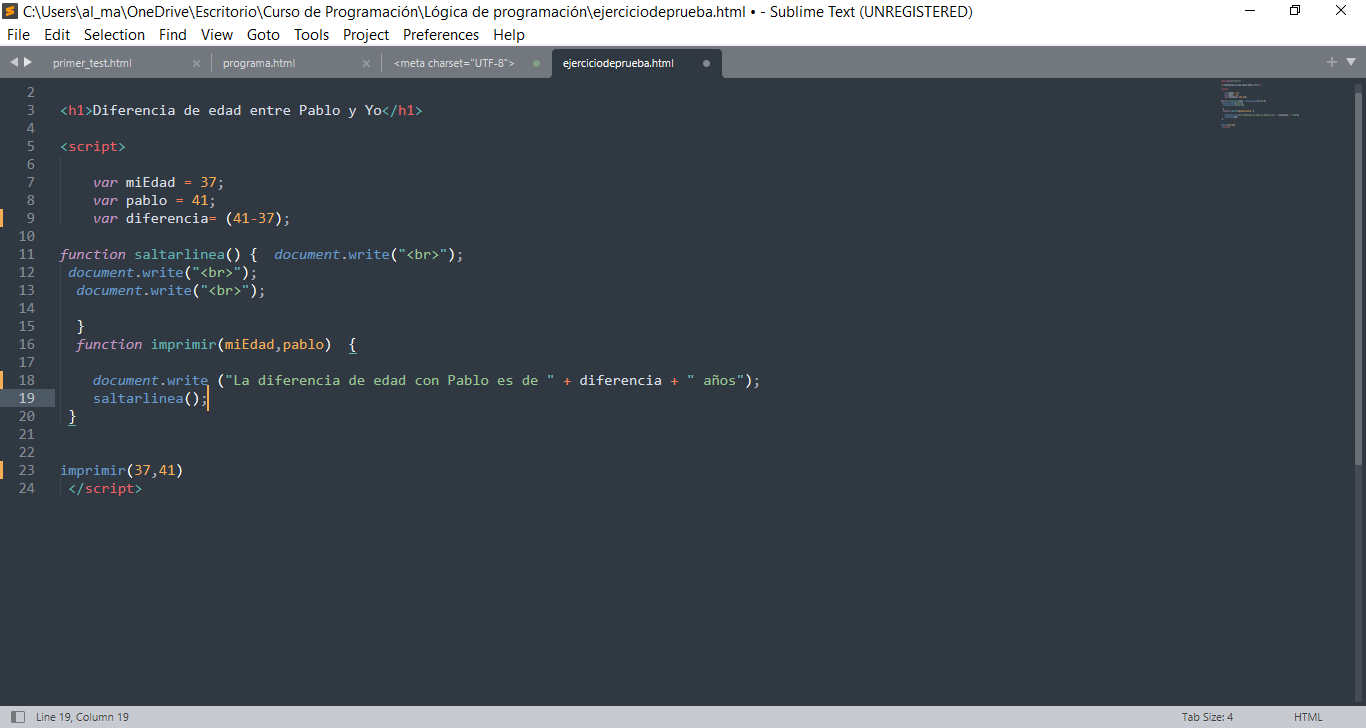
Task: Toggle the side bar icon in status bar
Action: pos(17,717)
